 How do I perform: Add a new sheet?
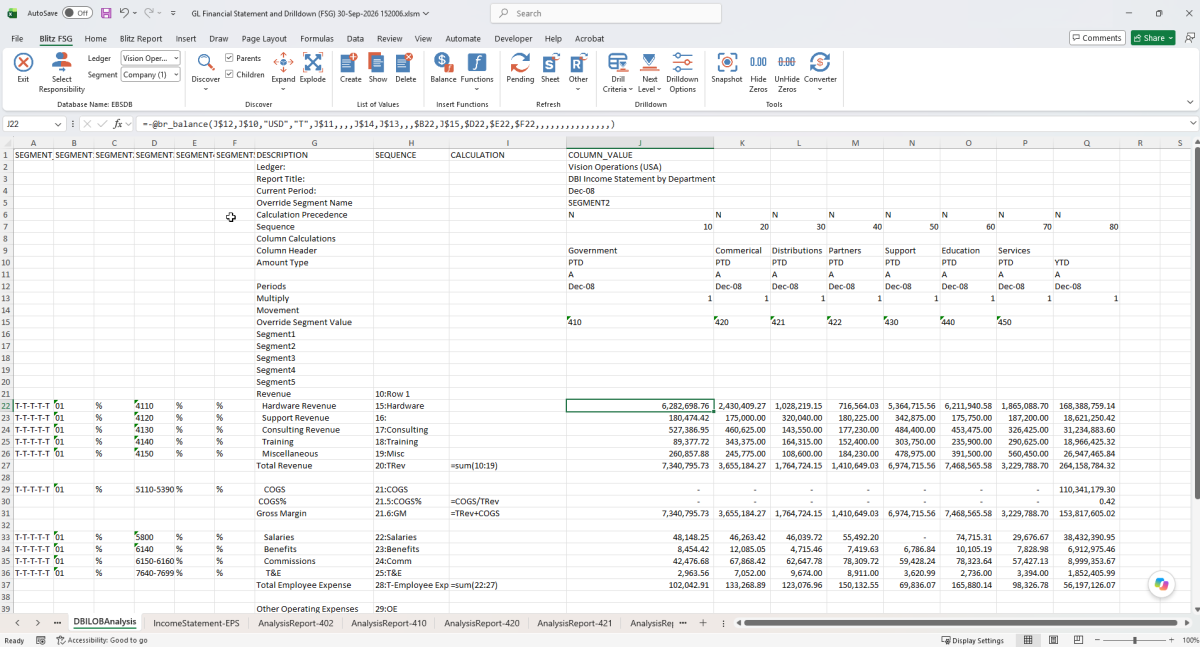703,623
